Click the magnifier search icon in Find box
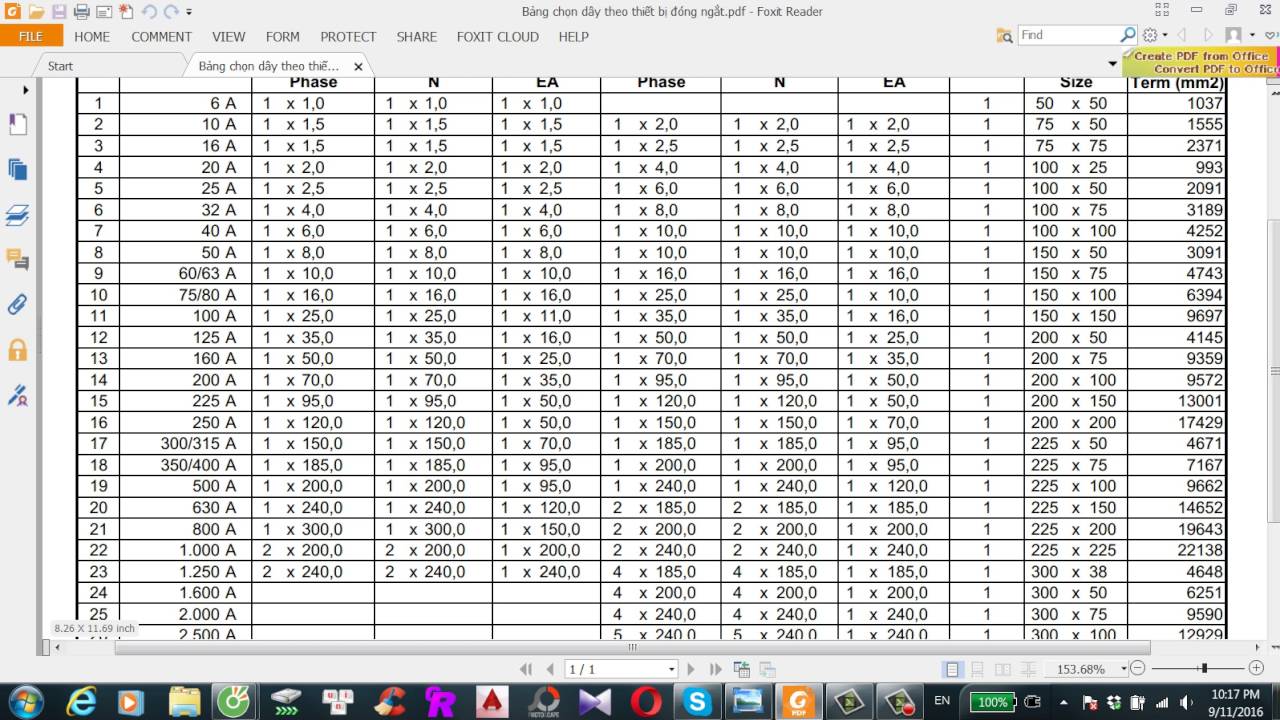The image size is (1280, 720). point(1128,35)
